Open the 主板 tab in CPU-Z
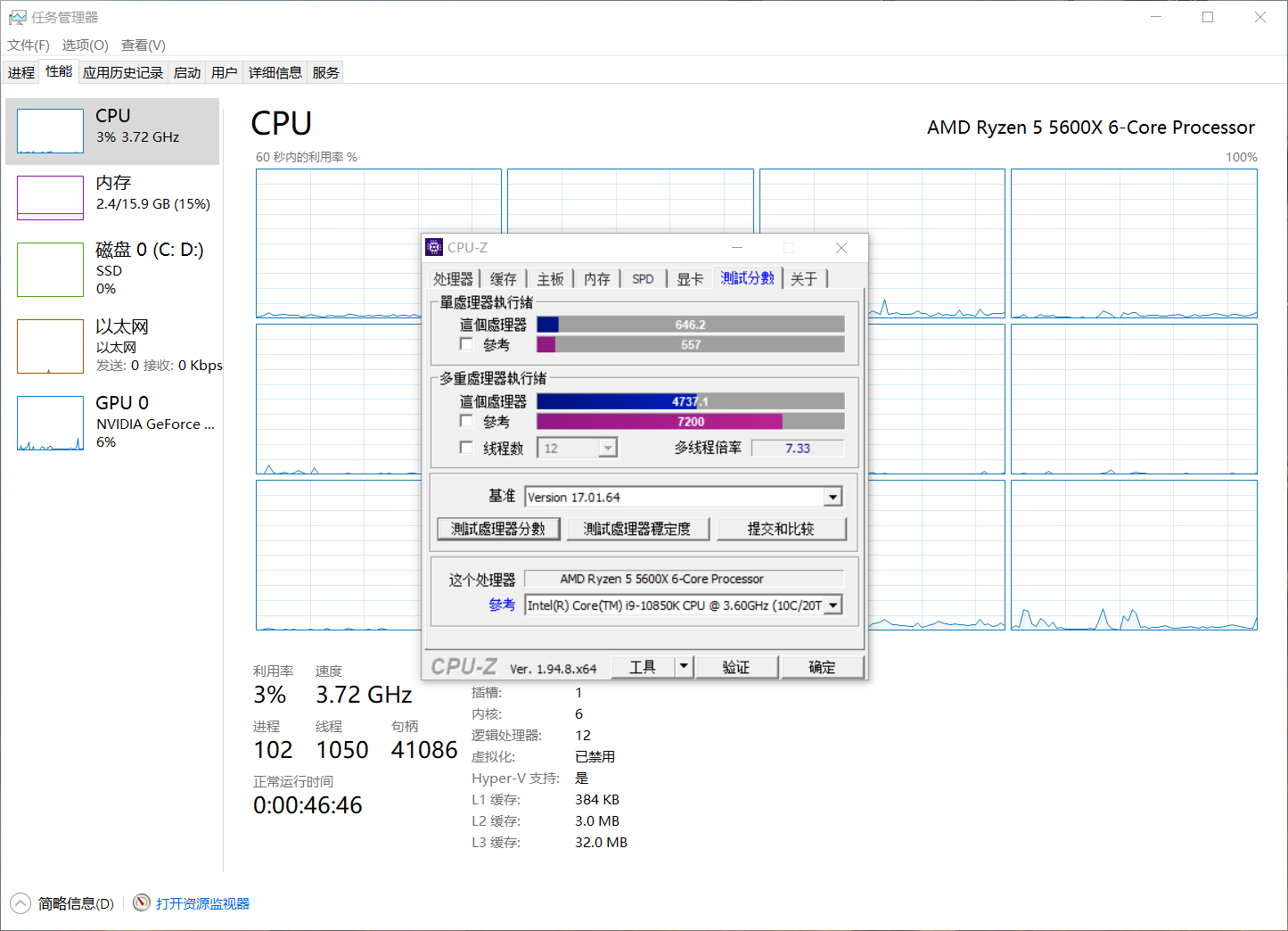 tap(551, 279)
